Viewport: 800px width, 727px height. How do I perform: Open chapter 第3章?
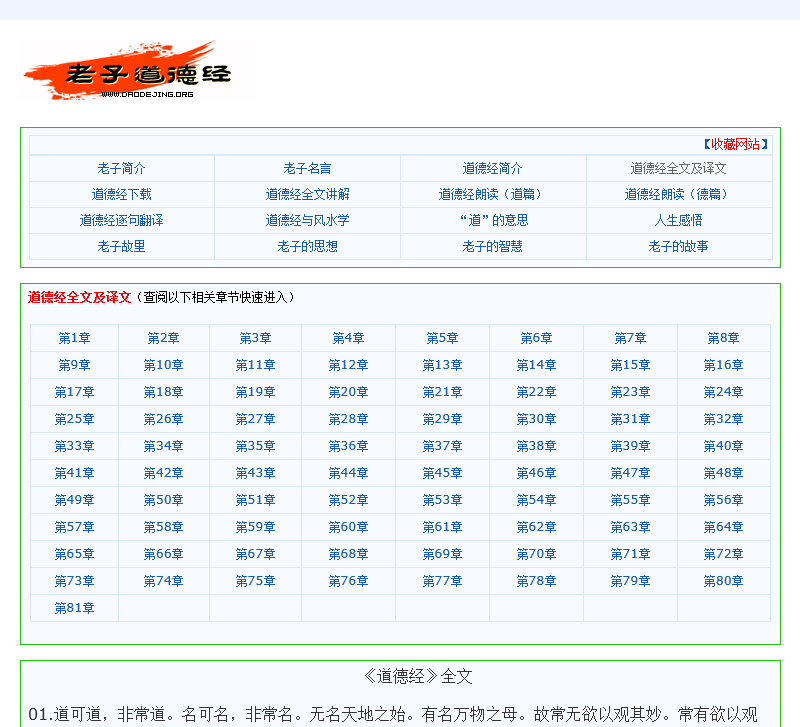[x=255, y=338]
